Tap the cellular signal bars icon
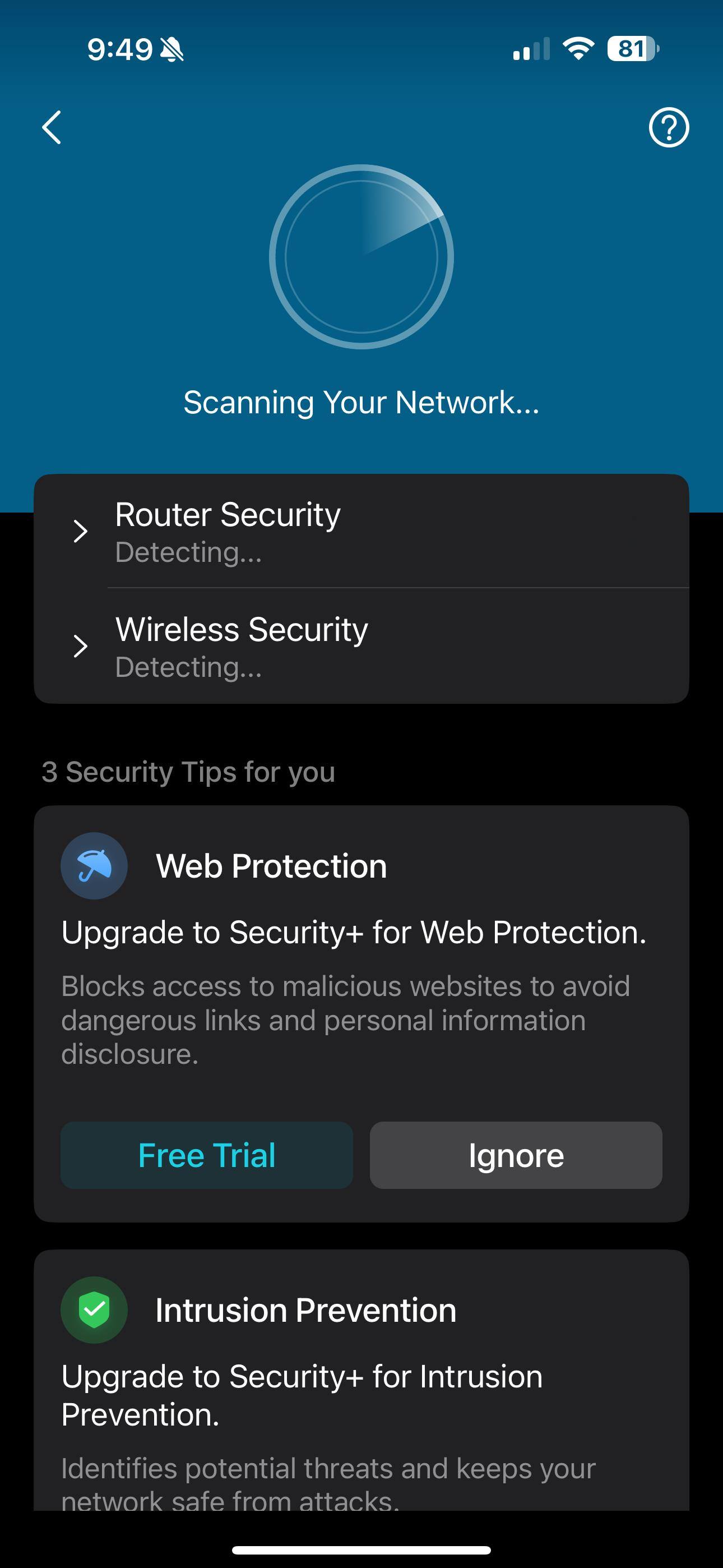This screenshot has height=1568, width=723. [531, 49]
